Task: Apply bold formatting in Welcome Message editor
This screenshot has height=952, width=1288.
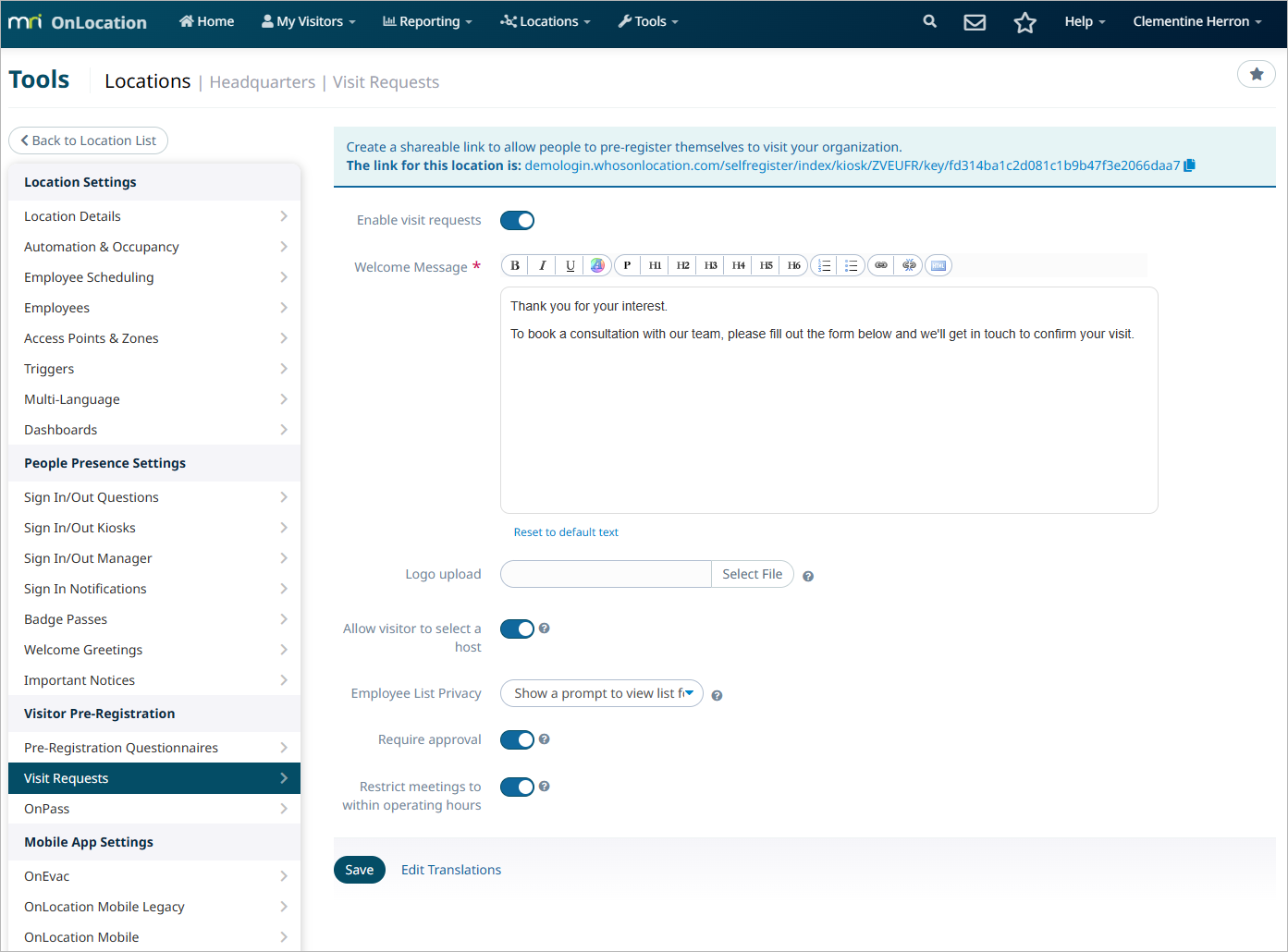Action: click(515, 265)
